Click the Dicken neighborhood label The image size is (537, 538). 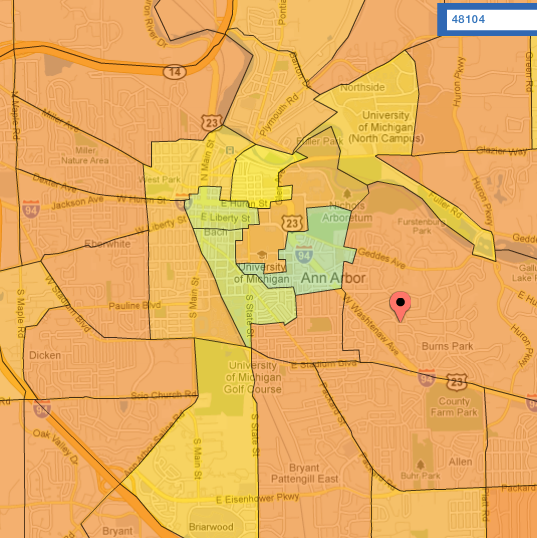45,355
